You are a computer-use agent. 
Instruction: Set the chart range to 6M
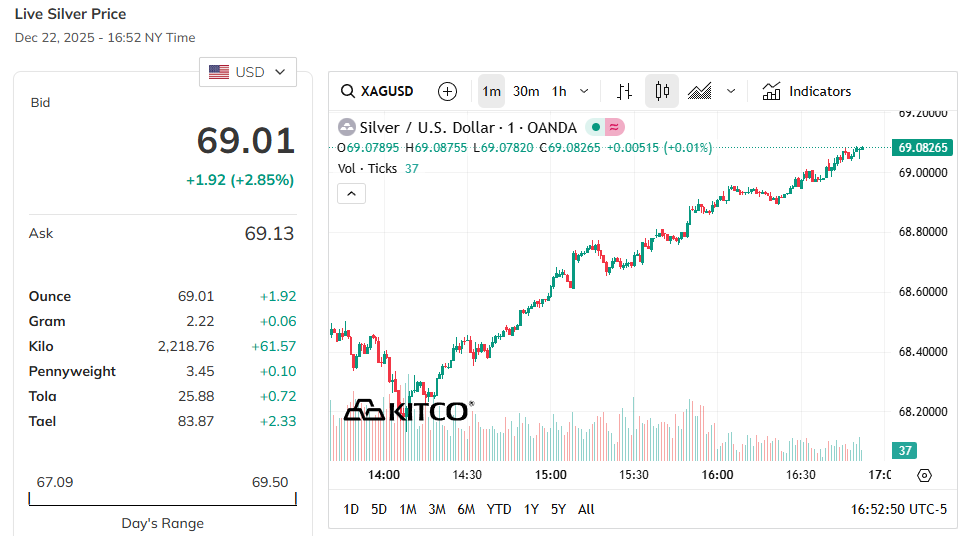[466, 509]
